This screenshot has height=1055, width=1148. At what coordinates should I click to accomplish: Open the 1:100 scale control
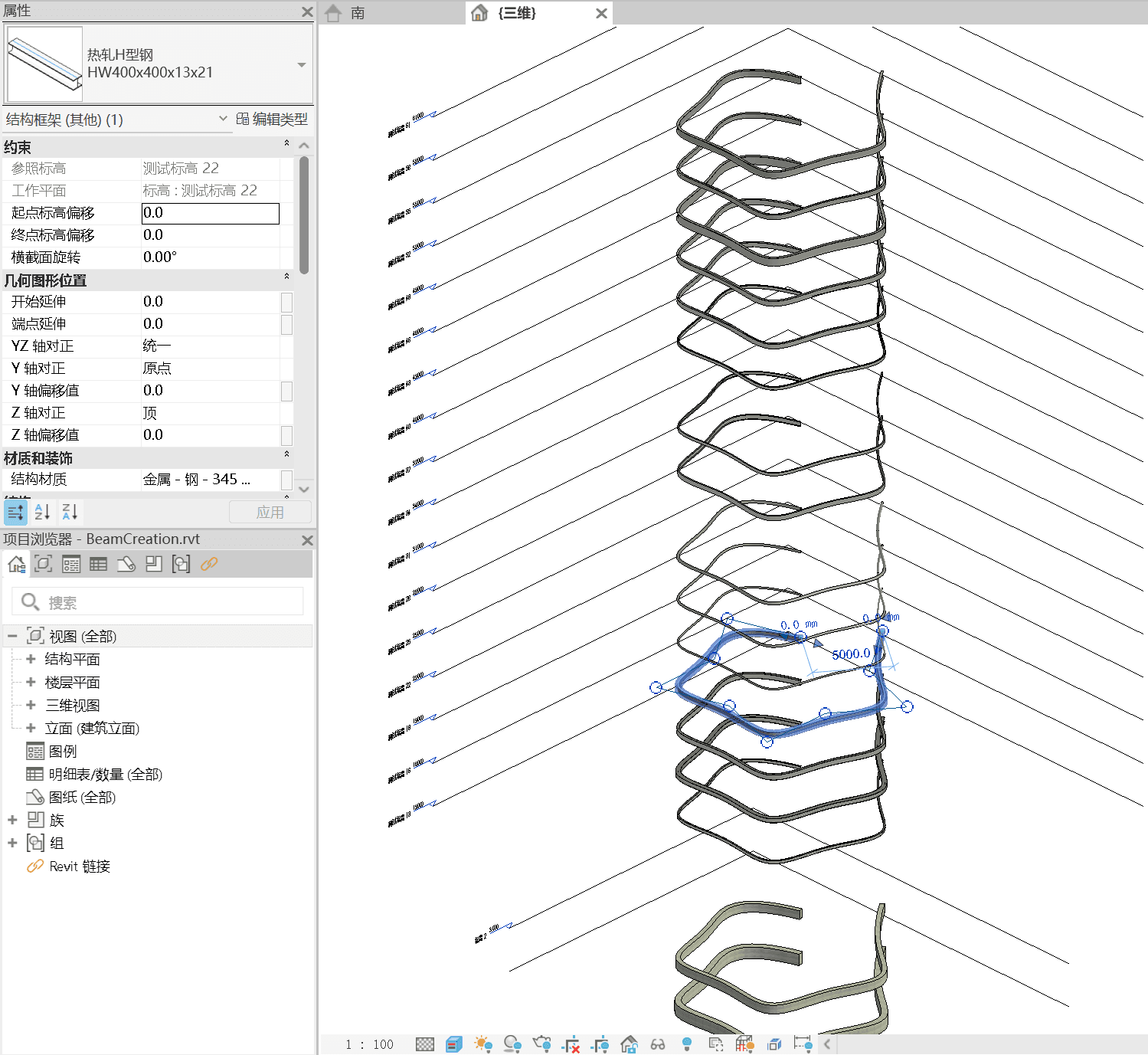369,1044
